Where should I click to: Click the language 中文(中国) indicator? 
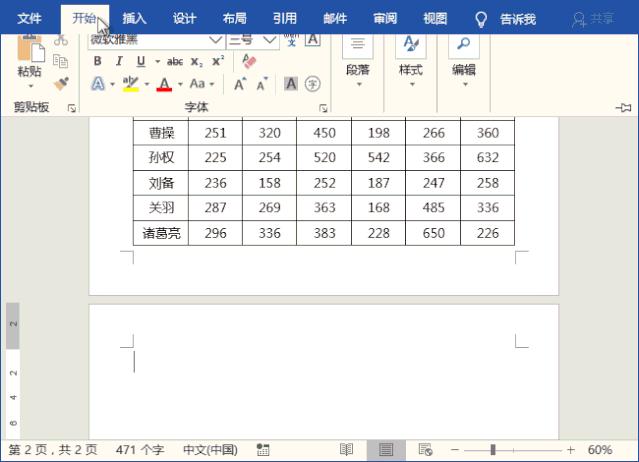[210, 450]
